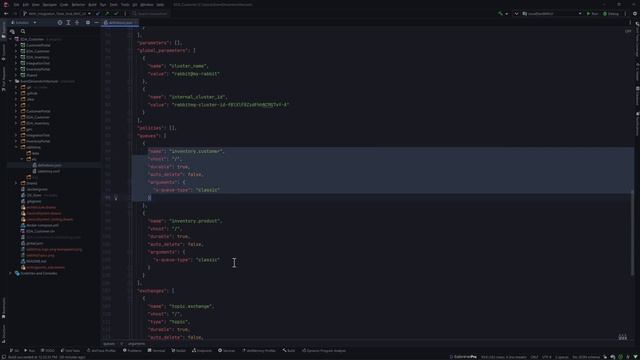
Task: Open the dotTrace Profiler tool window
Action: (x=101, y=350)
